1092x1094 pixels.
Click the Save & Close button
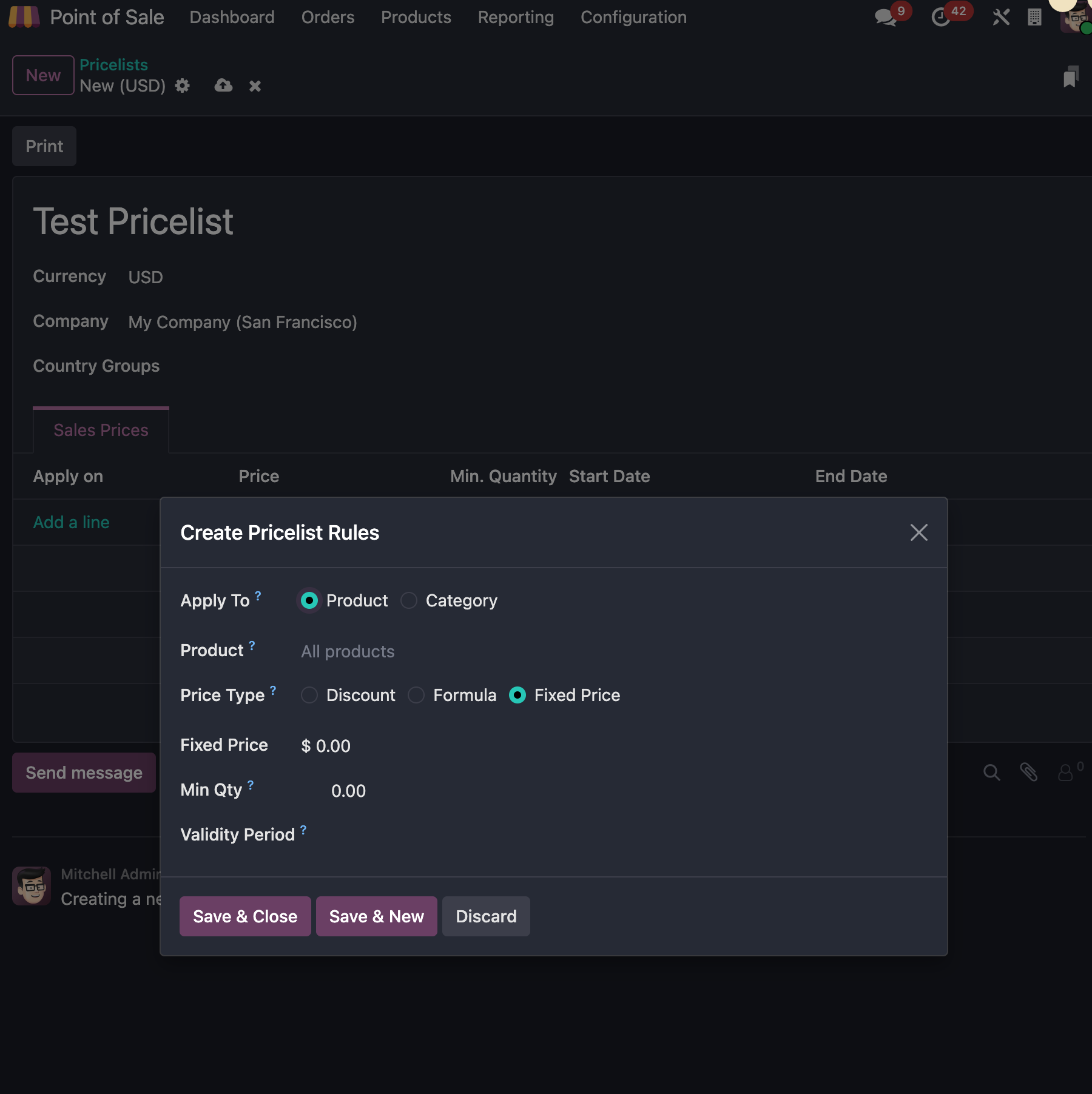coord(245,916)
